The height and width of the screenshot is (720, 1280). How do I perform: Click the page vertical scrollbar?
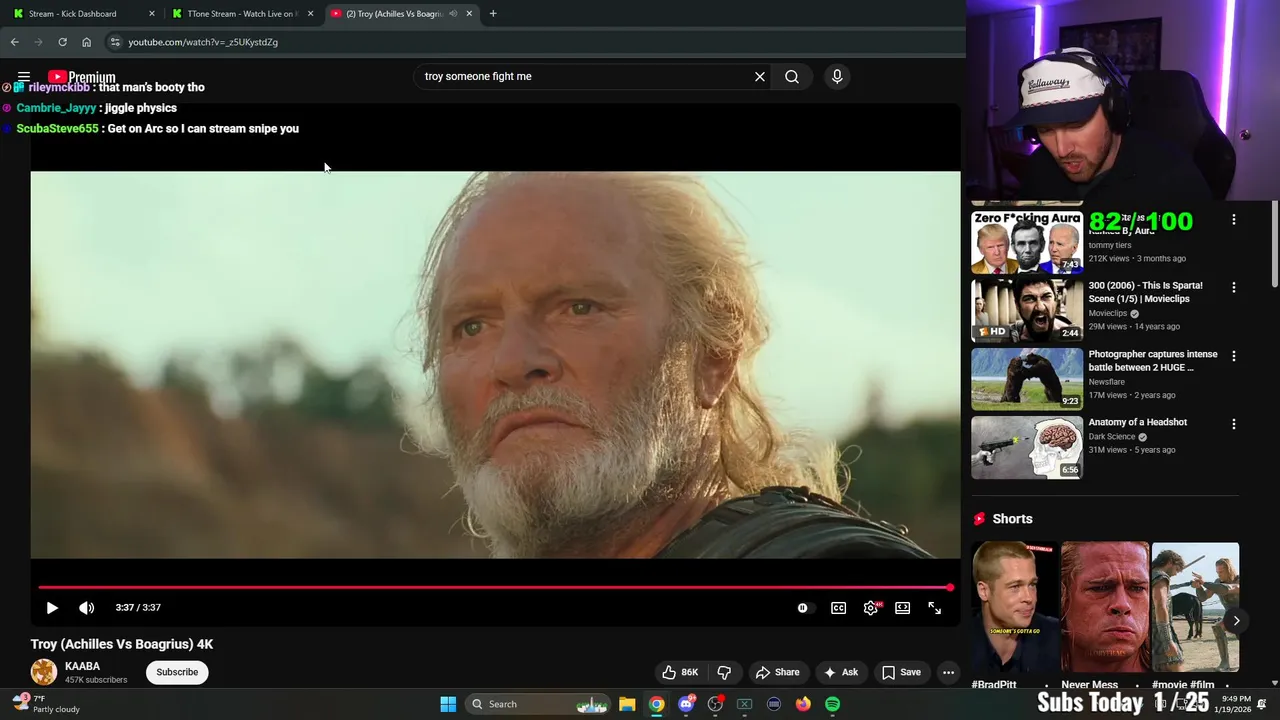[1274, 245]
